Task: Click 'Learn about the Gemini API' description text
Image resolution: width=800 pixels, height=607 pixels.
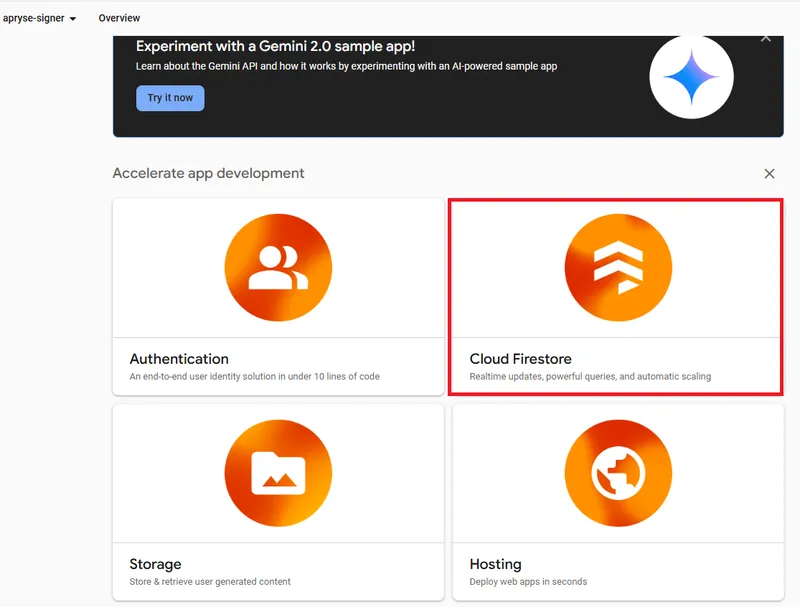Action: (x=346, y=66)
